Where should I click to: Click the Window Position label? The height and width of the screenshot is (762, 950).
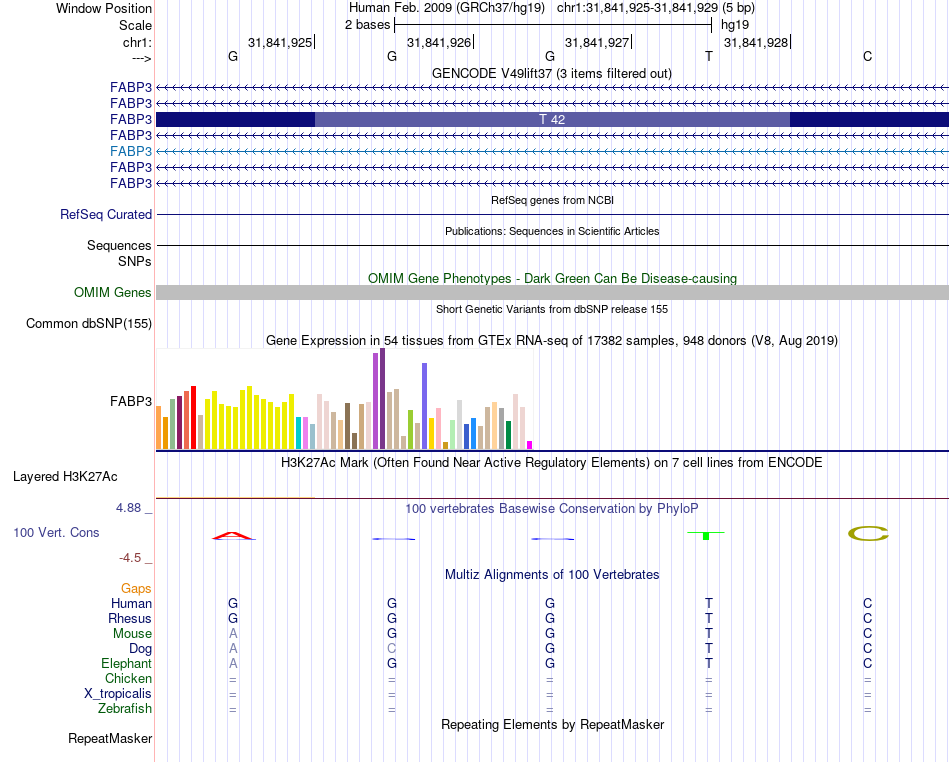[104, 8]
